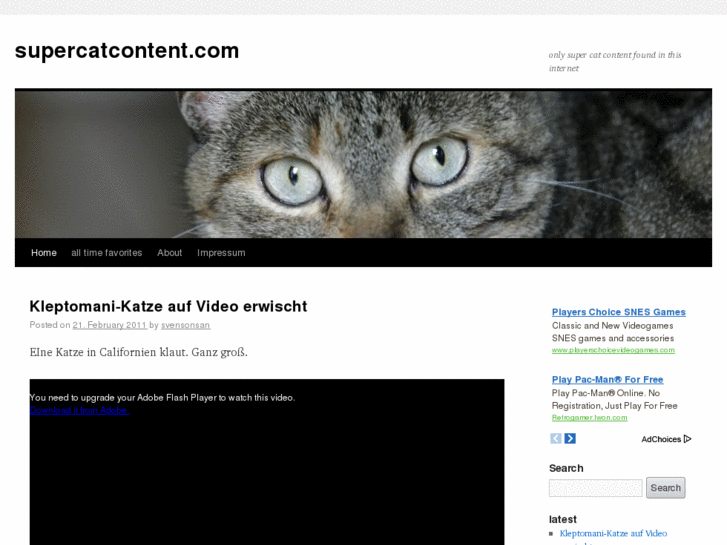The image size is (727, 545).
Task: Visit www.playerschoicevideogames.com ad URL
Action: coord(613,350)
